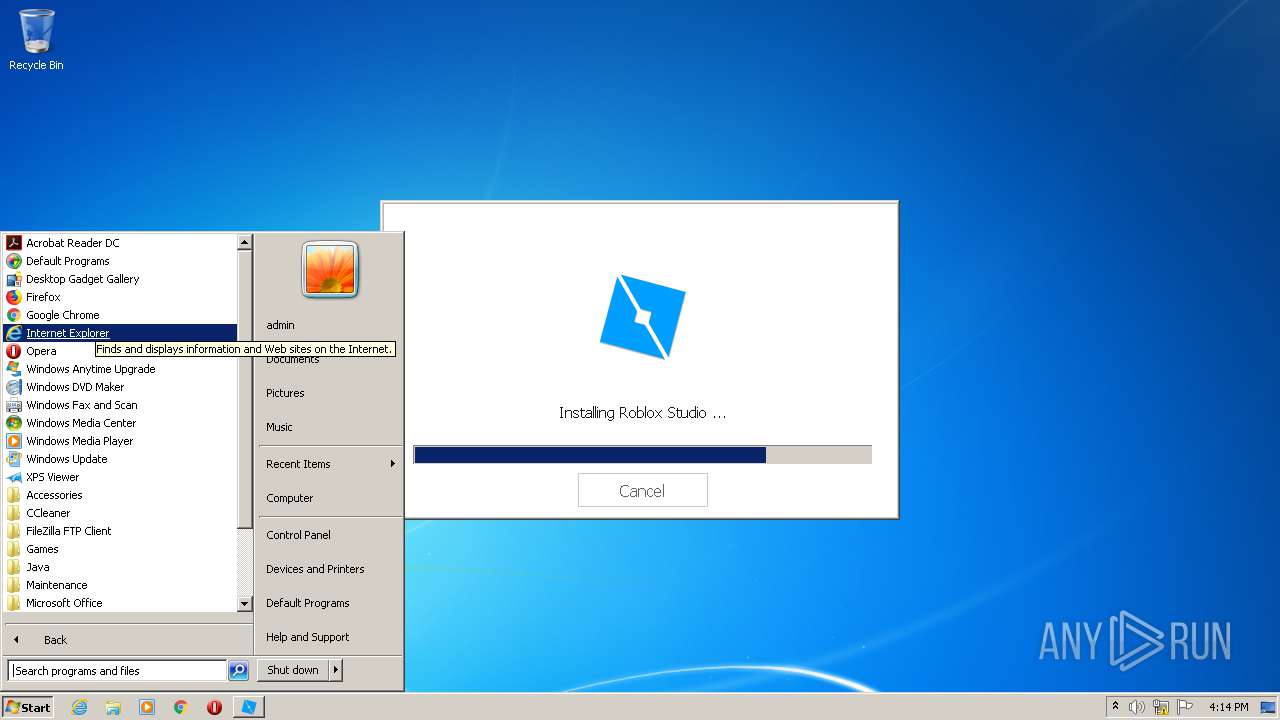The width and height of the screenshot is (1280, 720).
Task: Click the Default Programs icon in programs list
Action: click(14, 261)
